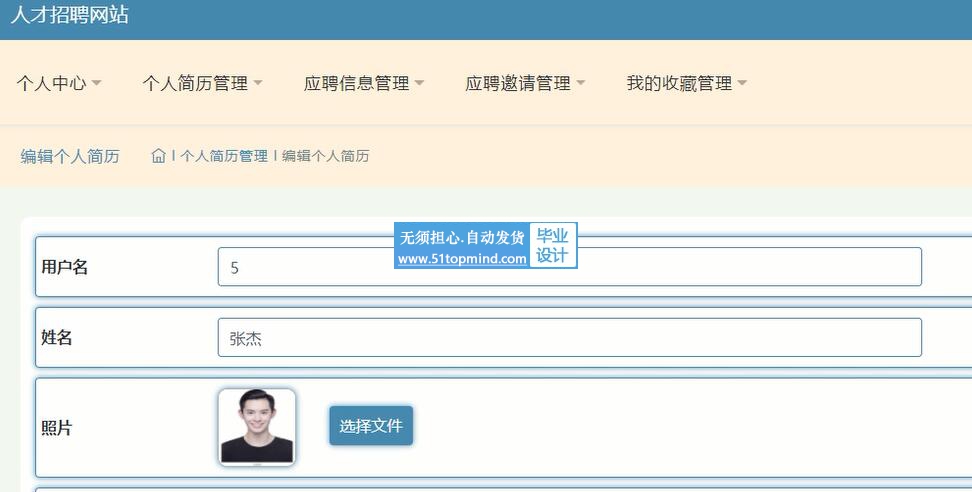972x492 pixels.
Task: Click the 选择文件 upload button
Action: tap(371, 426)
